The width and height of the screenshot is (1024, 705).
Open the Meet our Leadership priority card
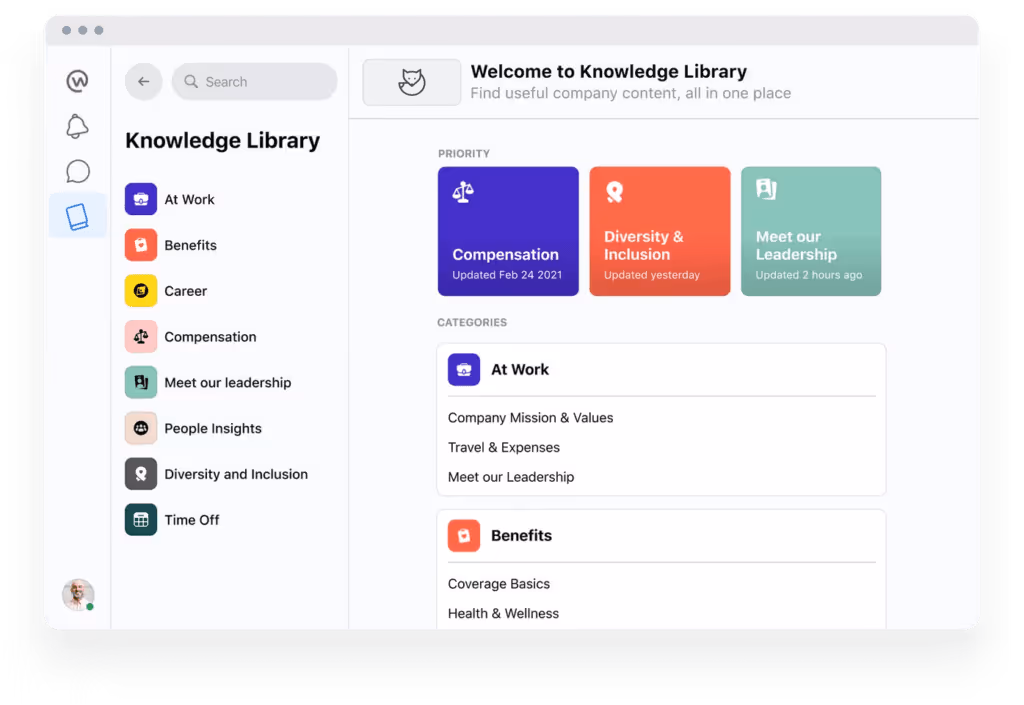click(x=810, y=231)
